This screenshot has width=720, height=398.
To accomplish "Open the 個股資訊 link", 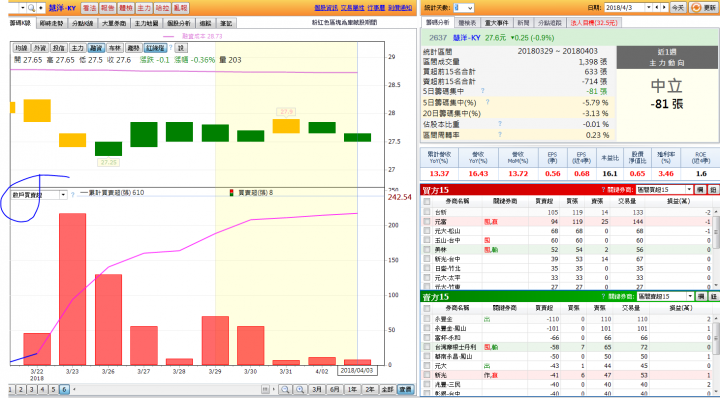I will [326, 8].
